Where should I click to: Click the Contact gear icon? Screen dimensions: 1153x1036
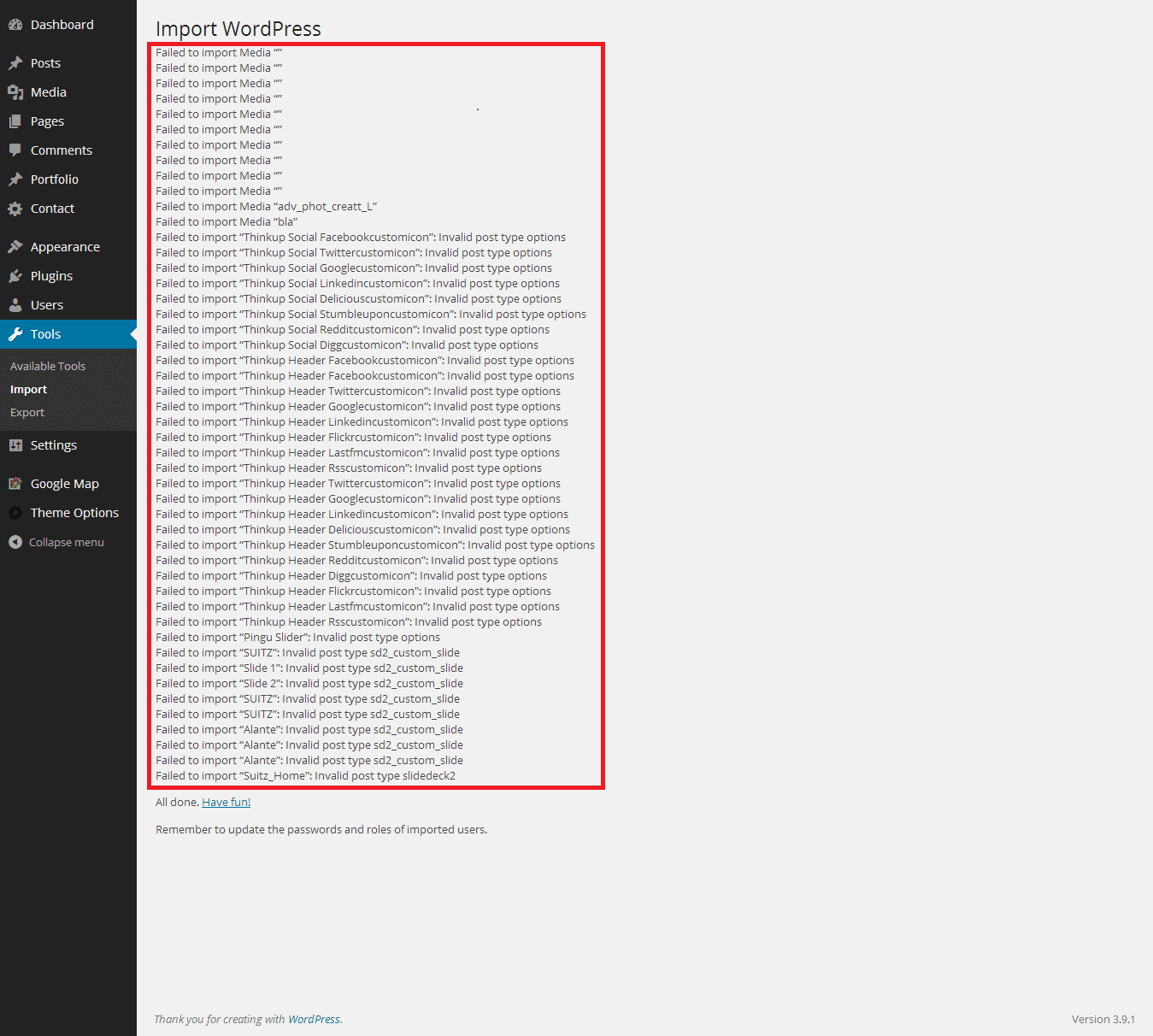pyautogui.click(x=15, y=209)
